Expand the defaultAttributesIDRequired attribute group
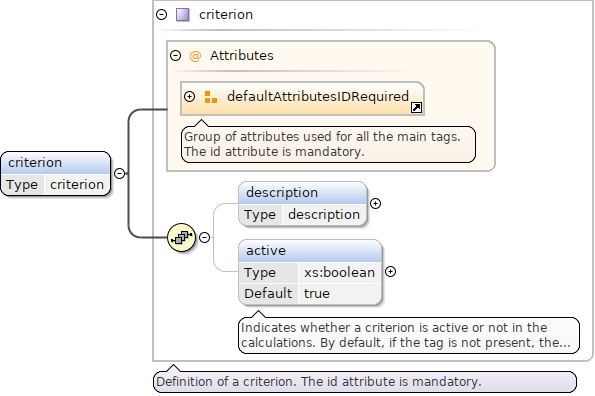 (189, 97)
